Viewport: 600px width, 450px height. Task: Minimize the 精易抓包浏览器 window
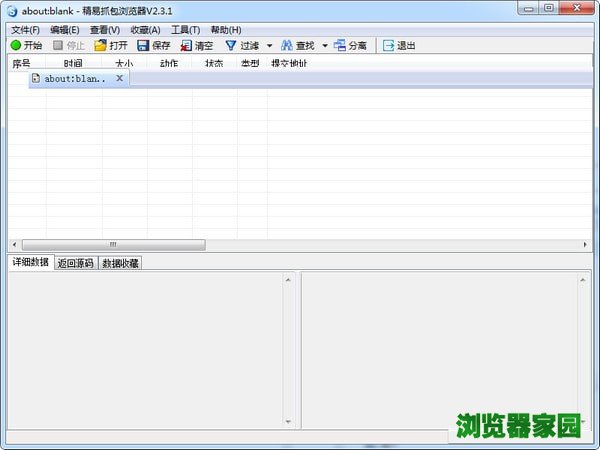[529, 8]
